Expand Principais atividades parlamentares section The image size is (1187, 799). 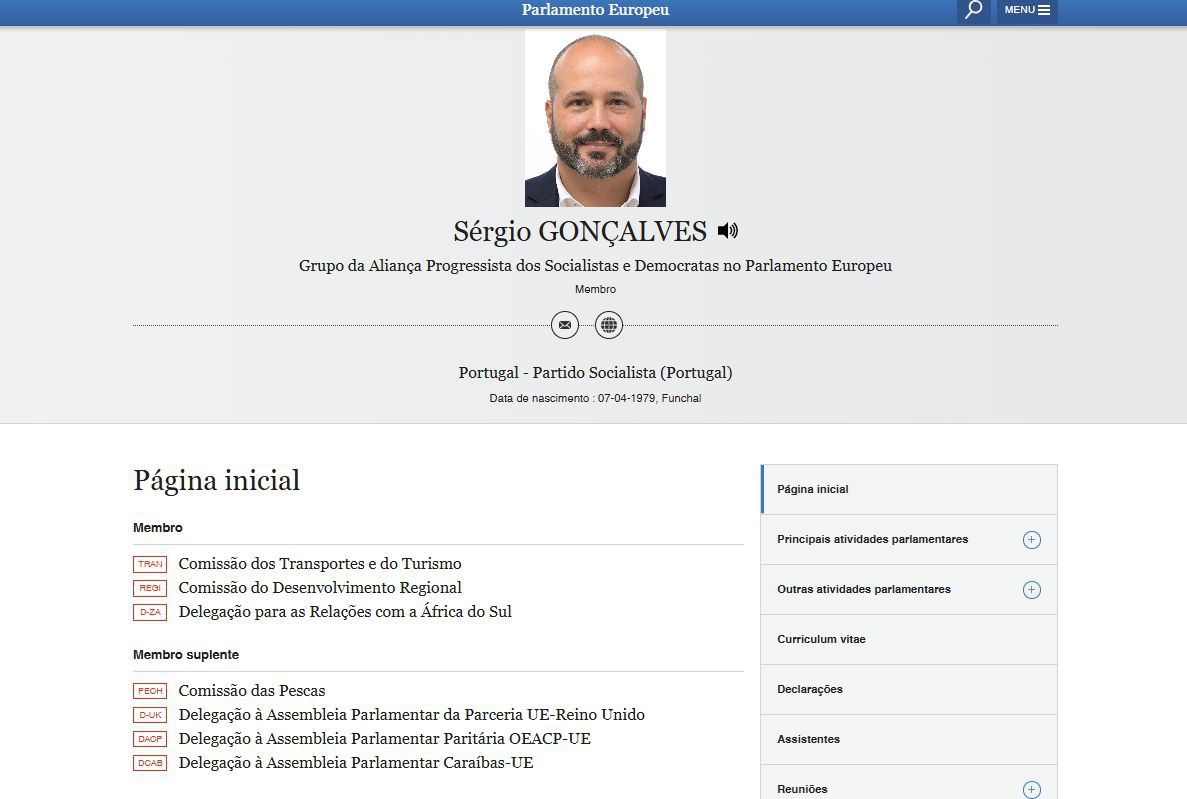(x=1031, y=540)
